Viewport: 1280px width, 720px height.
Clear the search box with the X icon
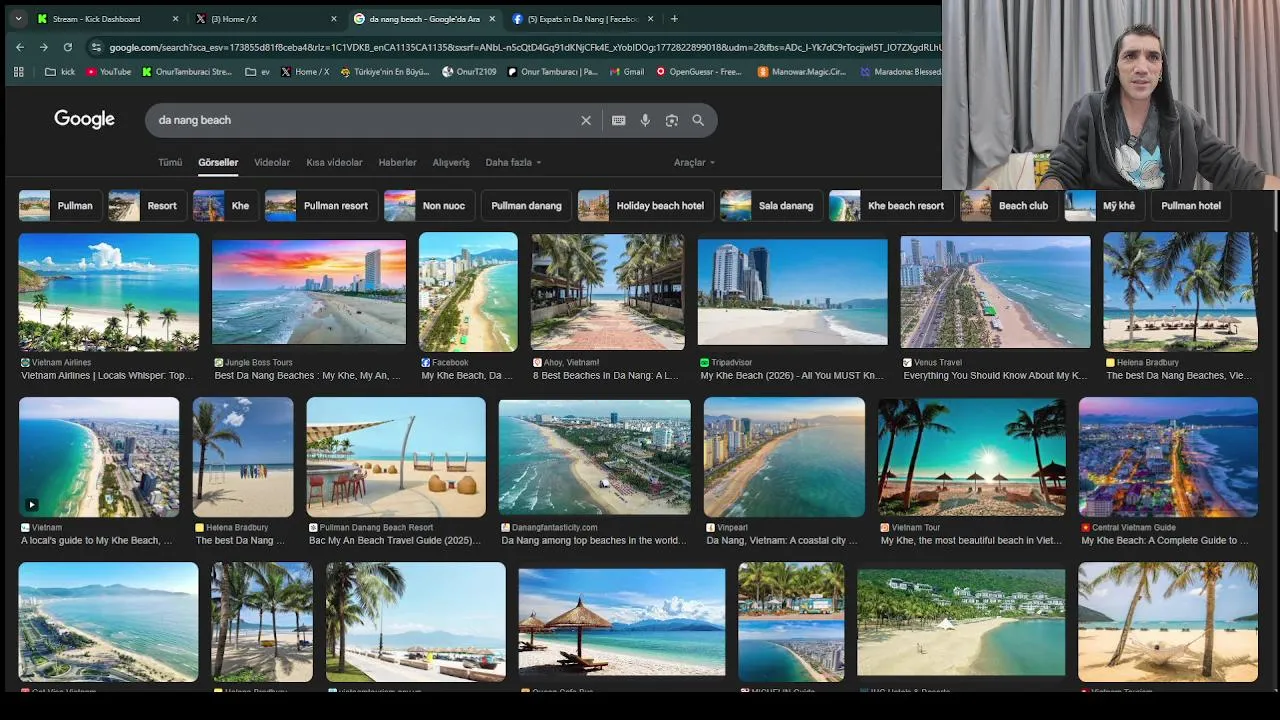(x=586, y=120)
